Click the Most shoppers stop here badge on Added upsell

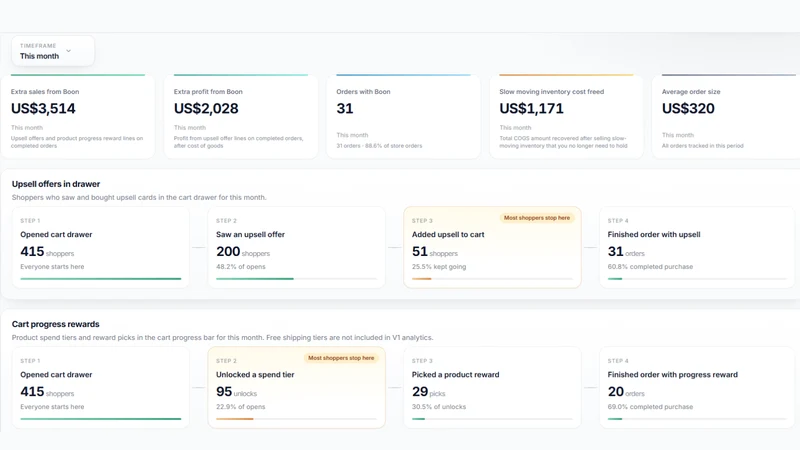[x=537, y=218]
